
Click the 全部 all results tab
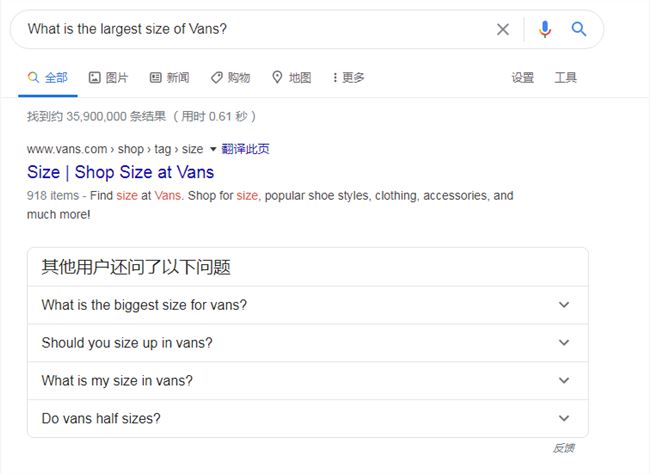[48, 78]
